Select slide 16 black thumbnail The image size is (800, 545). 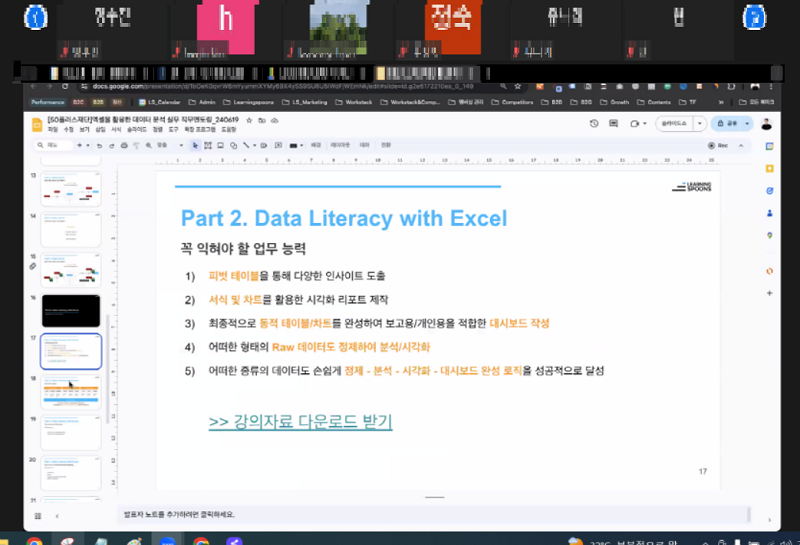(x=71, y=310)
